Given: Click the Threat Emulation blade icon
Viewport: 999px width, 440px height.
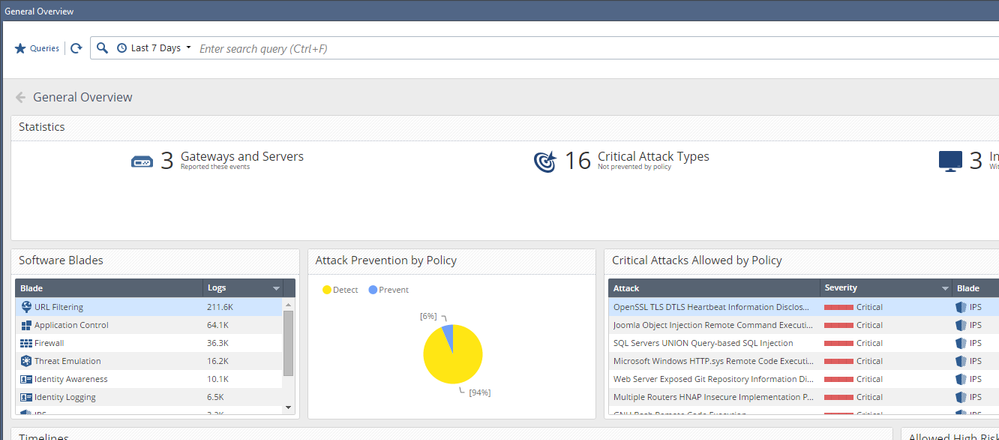Looking at the screenshot, I should [26, 361].
